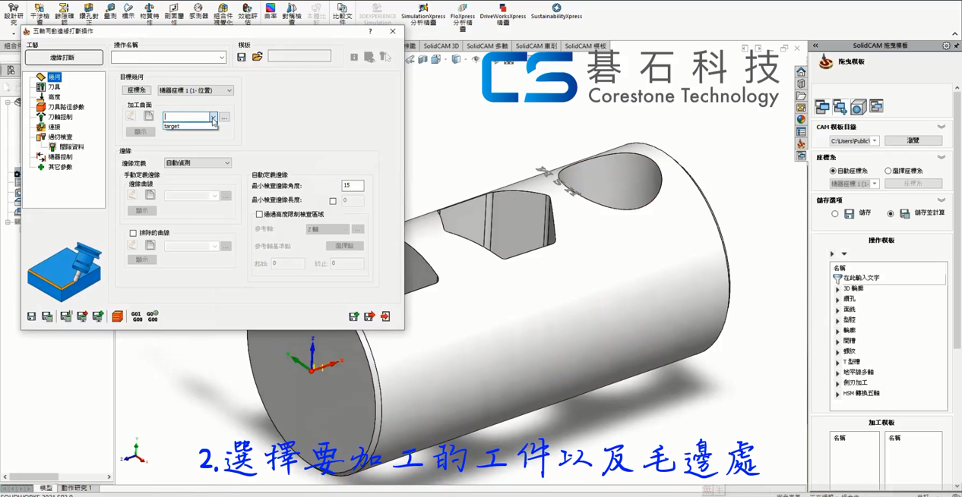
Task: Switch to the SolidCAM 3D tab
Action: [x=440, y=46]
